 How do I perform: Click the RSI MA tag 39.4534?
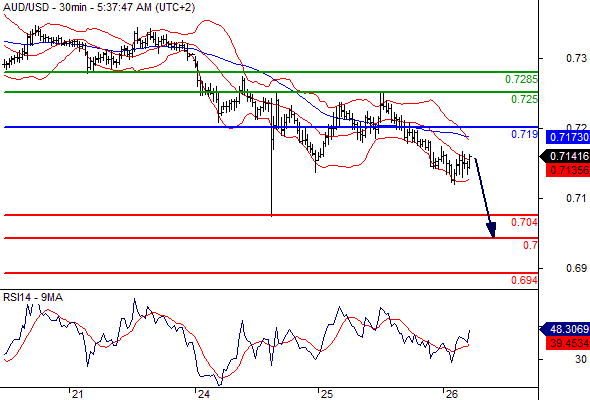(x=568, y=343)
